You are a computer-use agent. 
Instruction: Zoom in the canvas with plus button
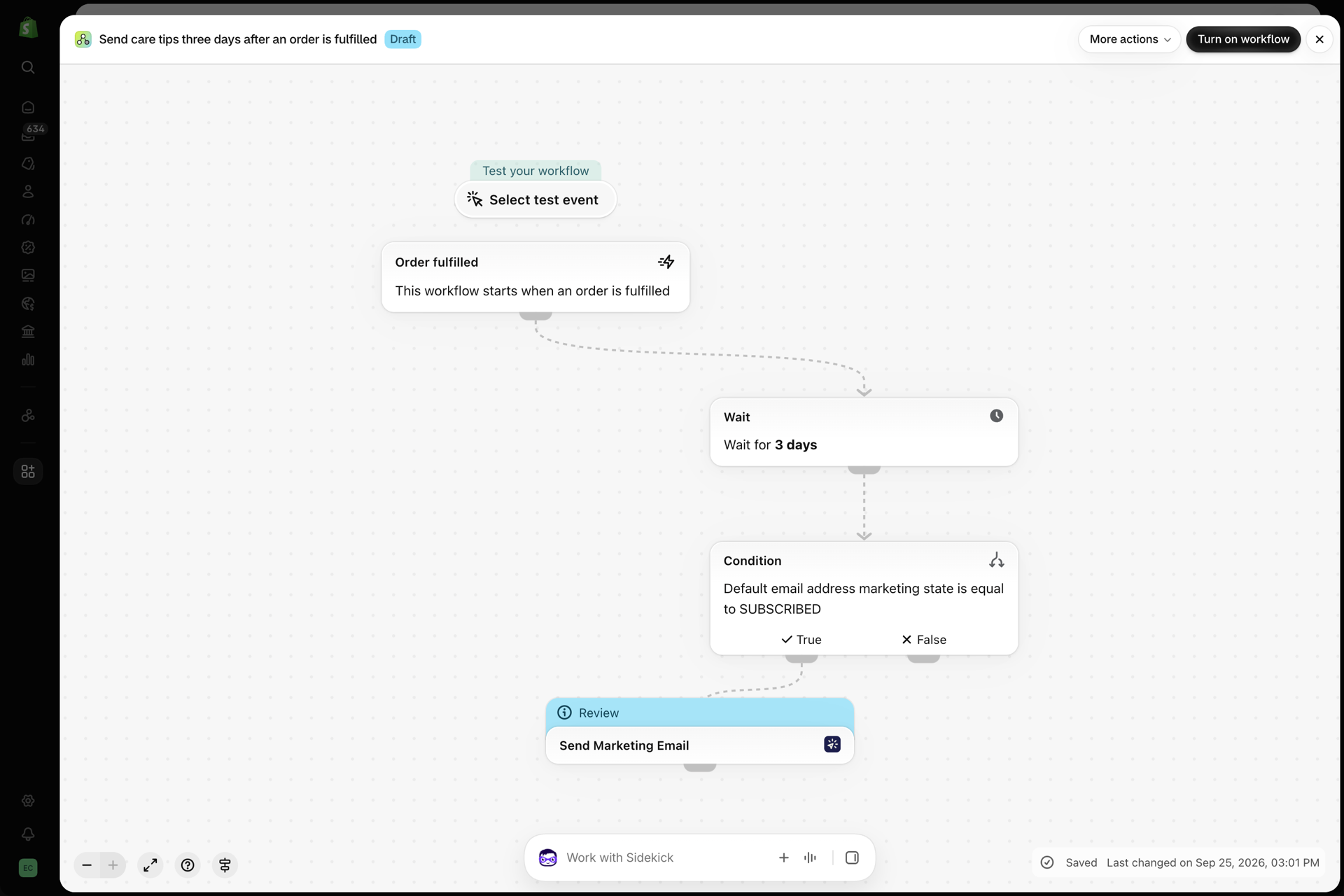113,865
